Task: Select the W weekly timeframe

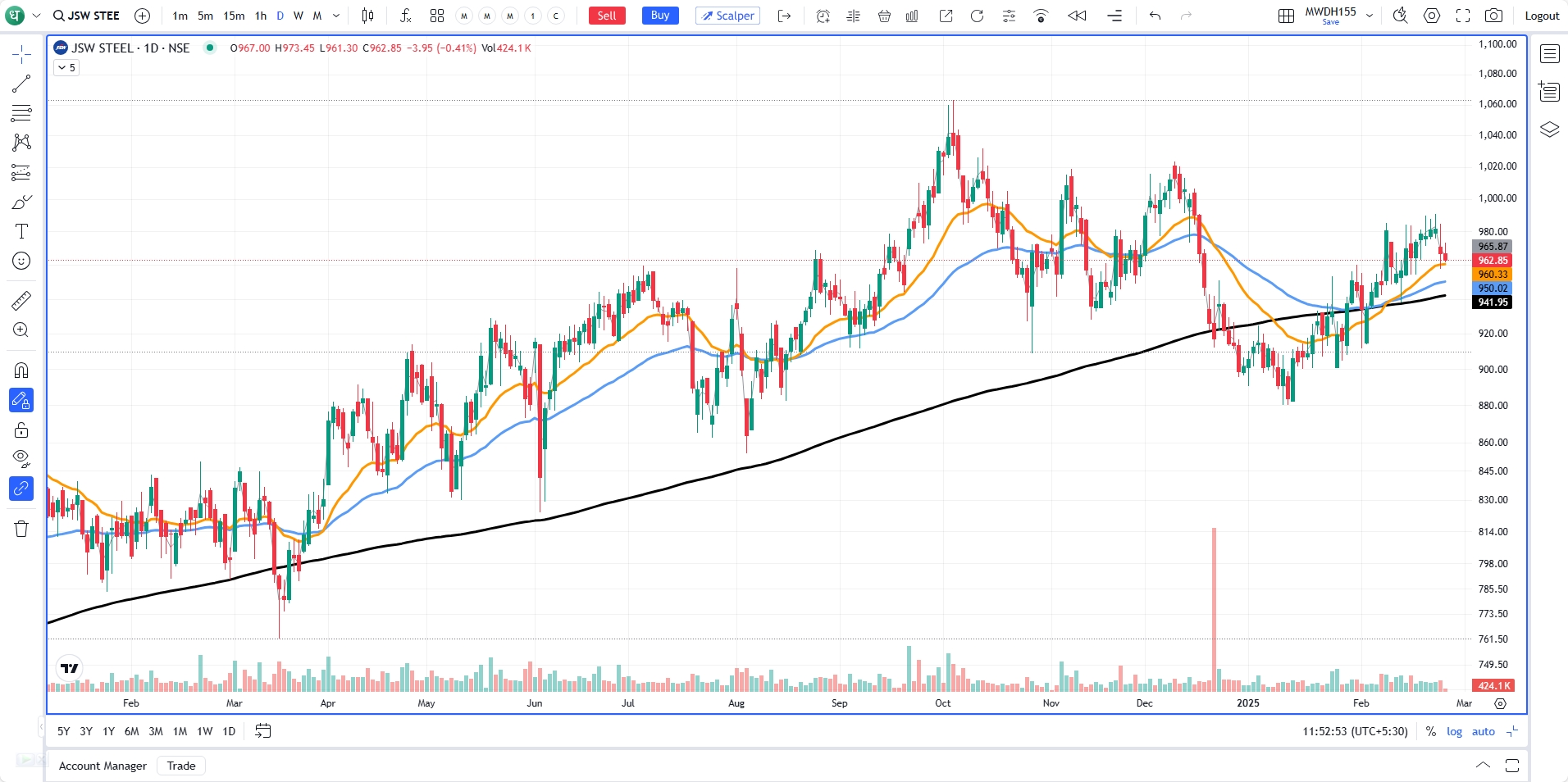Action: pyautogui.click(x=299, y=16)
